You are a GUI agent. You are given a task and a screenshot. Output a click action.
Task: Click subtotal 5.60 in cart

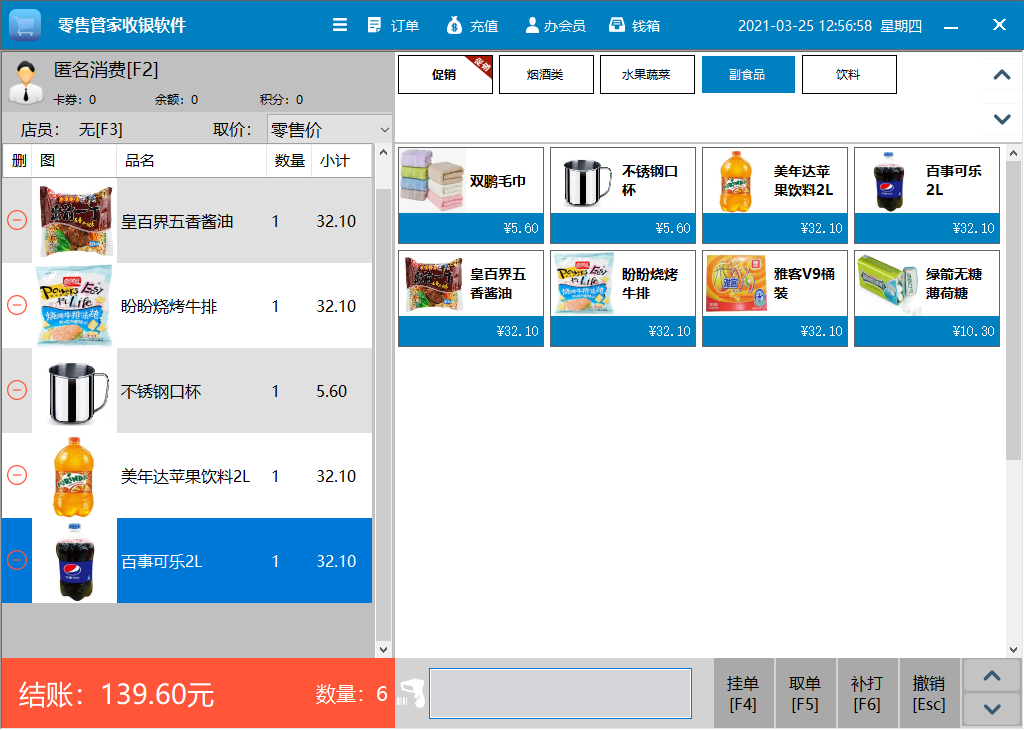(331, 391)
